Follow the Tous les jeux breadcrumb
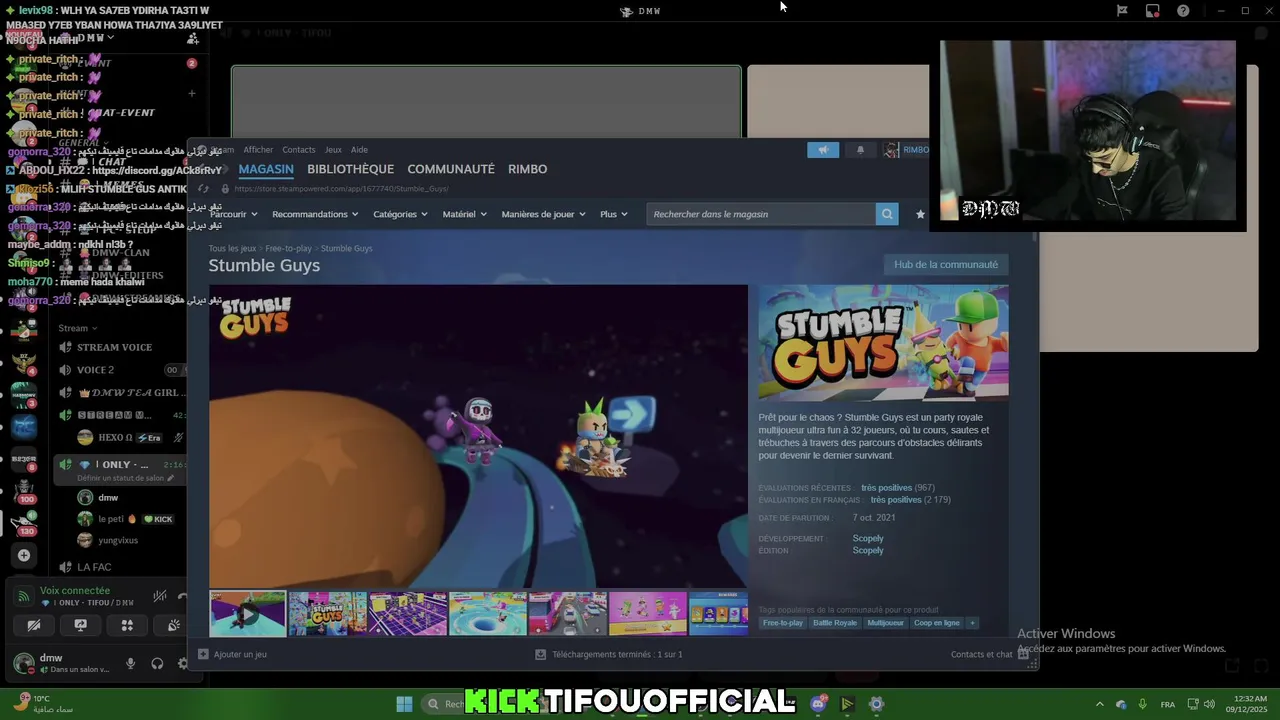 [x=232, y=248]
